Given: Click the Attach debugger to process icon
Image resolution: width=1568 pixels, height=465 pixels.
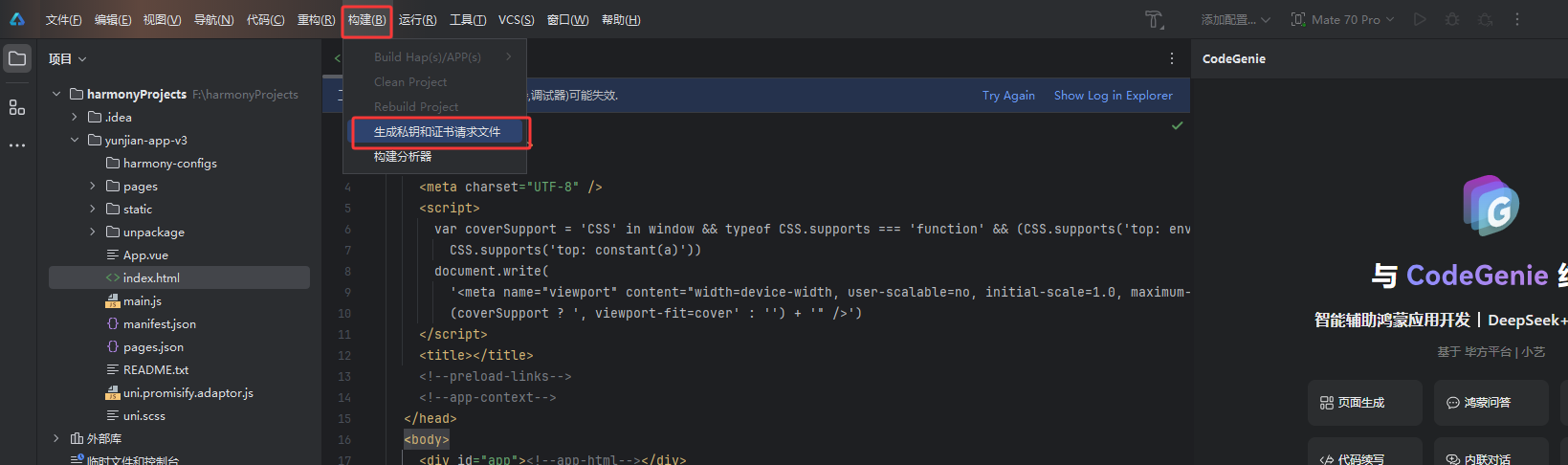Looking at the screenshot, I should point(1485,19).
